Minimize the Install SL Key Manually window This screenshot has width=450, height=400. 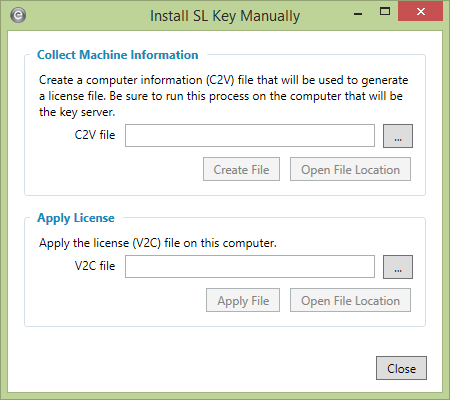click(358, 14)
